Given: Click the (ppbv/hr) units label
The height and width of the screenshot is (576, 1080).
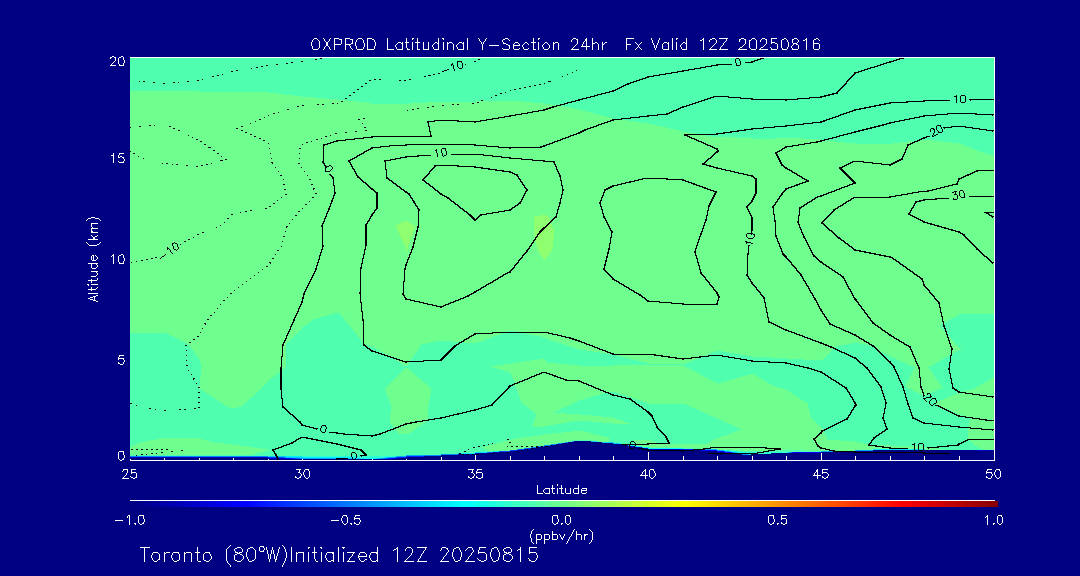Looking at the screenshot, I should [561, 536].
